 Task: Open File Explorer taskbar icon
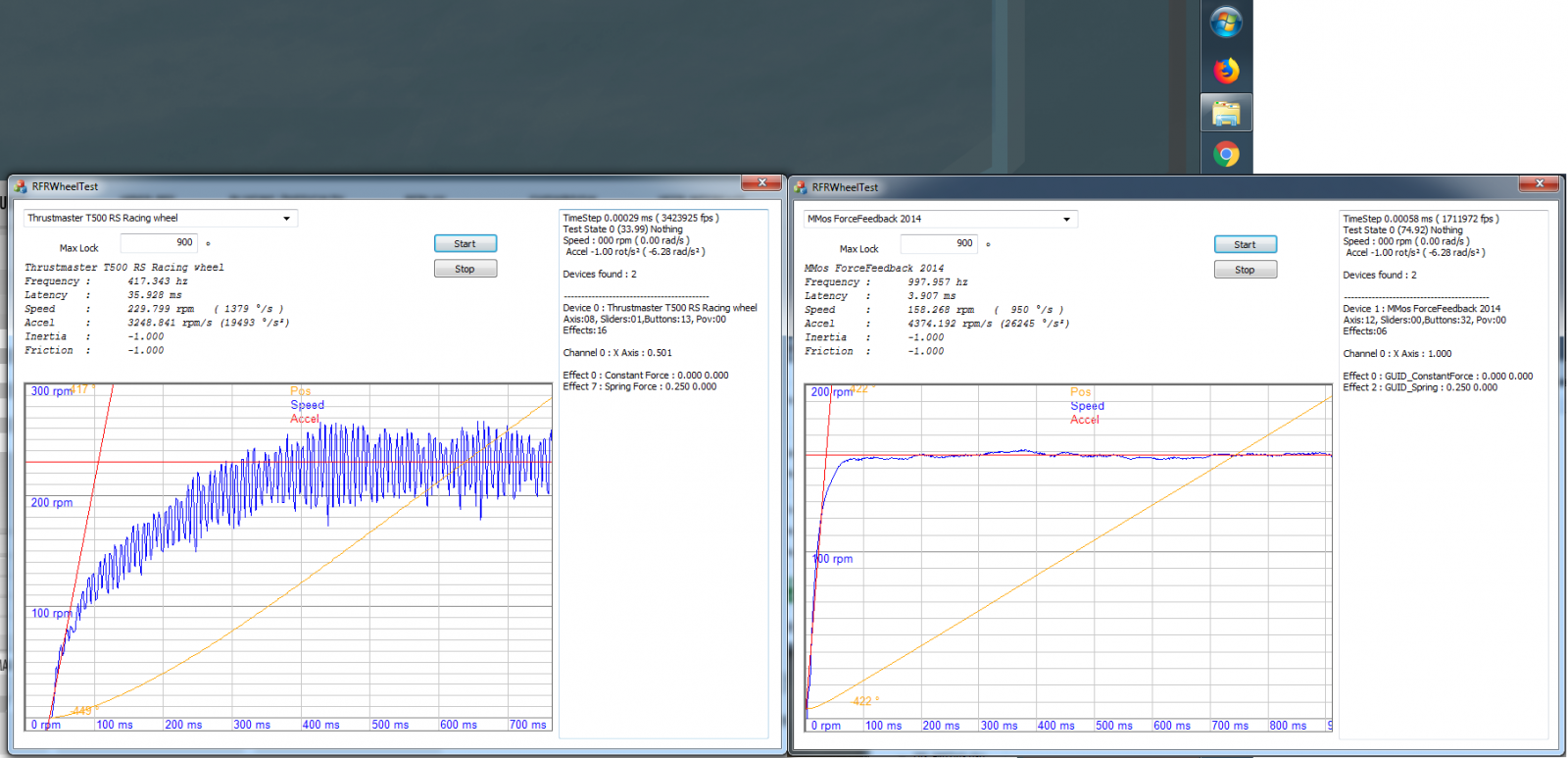pyautogui.click(x=1226, y=114)
